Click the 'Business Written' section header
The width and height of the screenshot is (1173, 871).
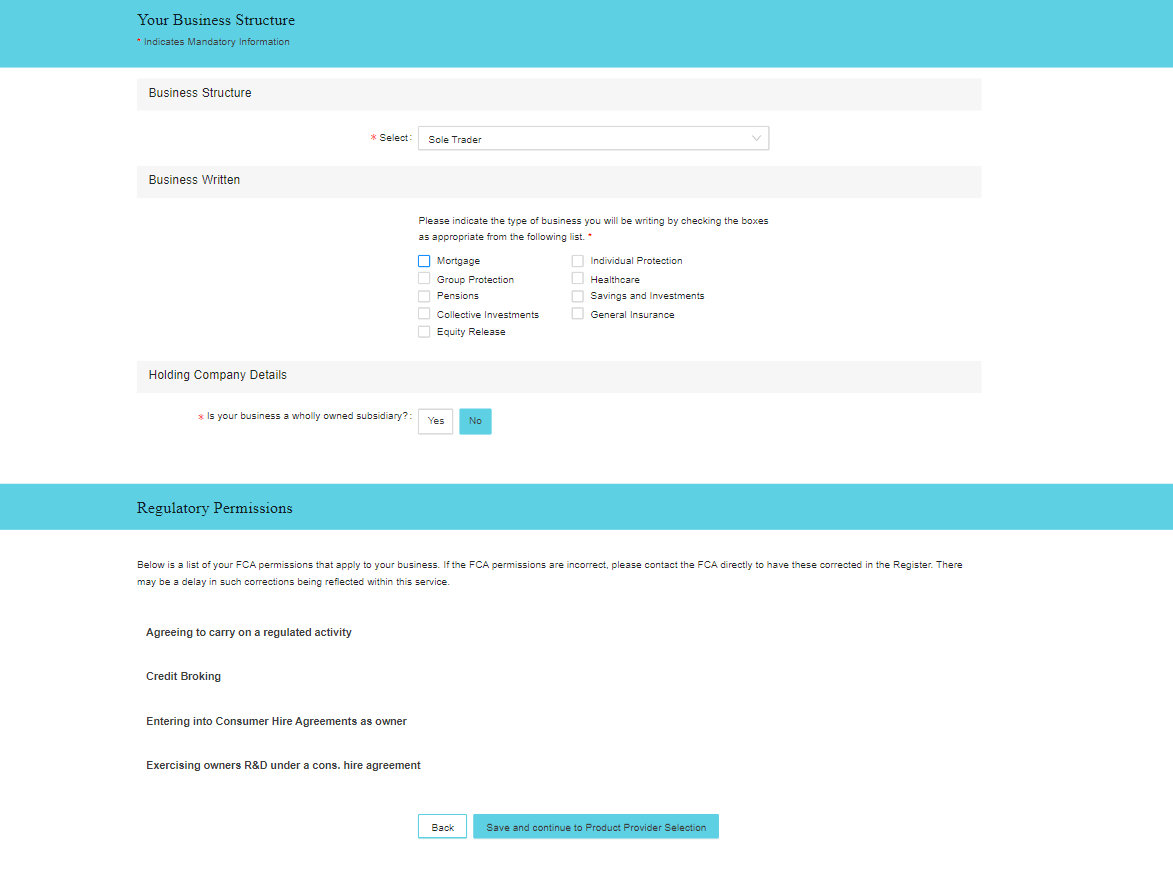tap(559, 181)
